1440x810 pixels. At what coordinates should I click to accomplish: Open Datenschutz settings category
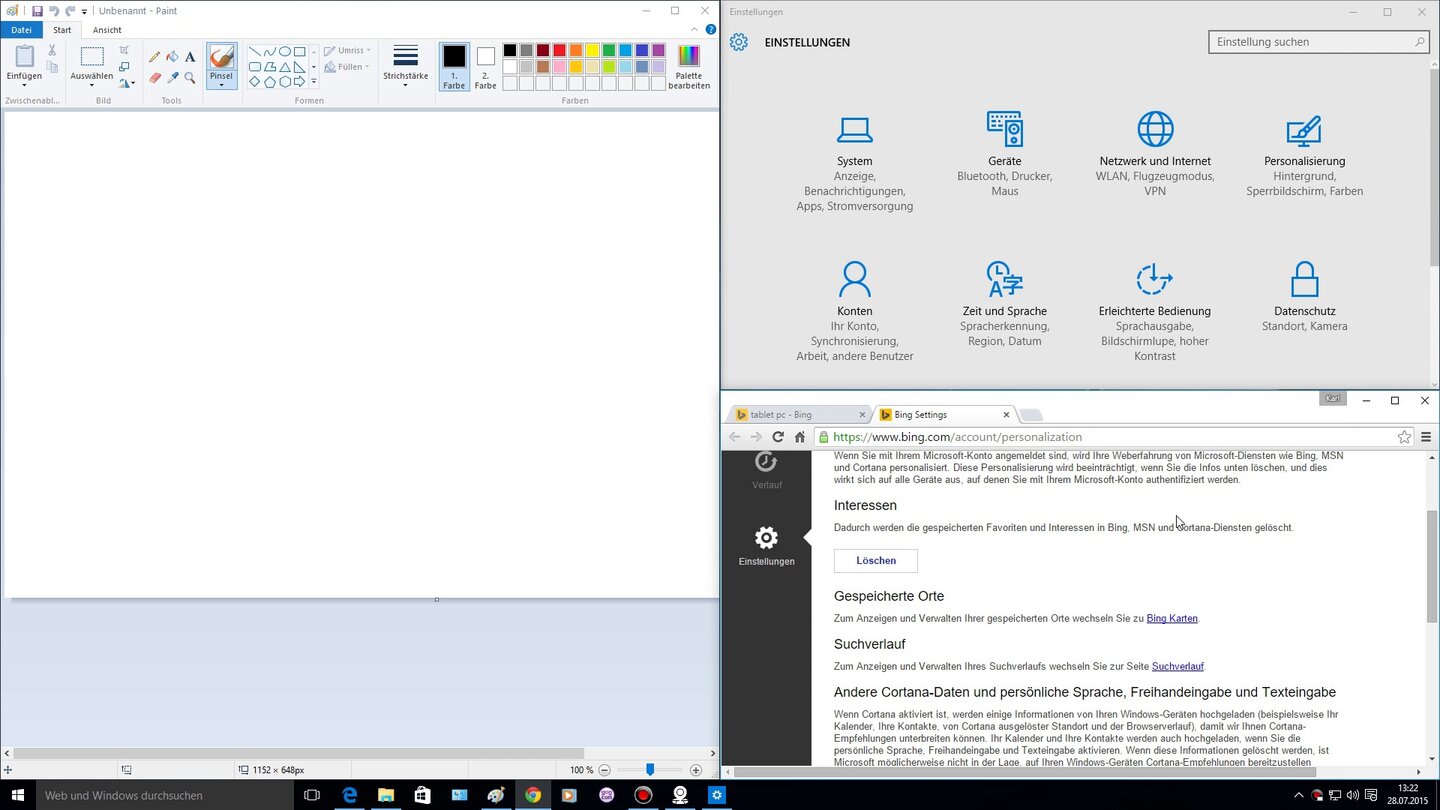click(x=1305, y=297)
